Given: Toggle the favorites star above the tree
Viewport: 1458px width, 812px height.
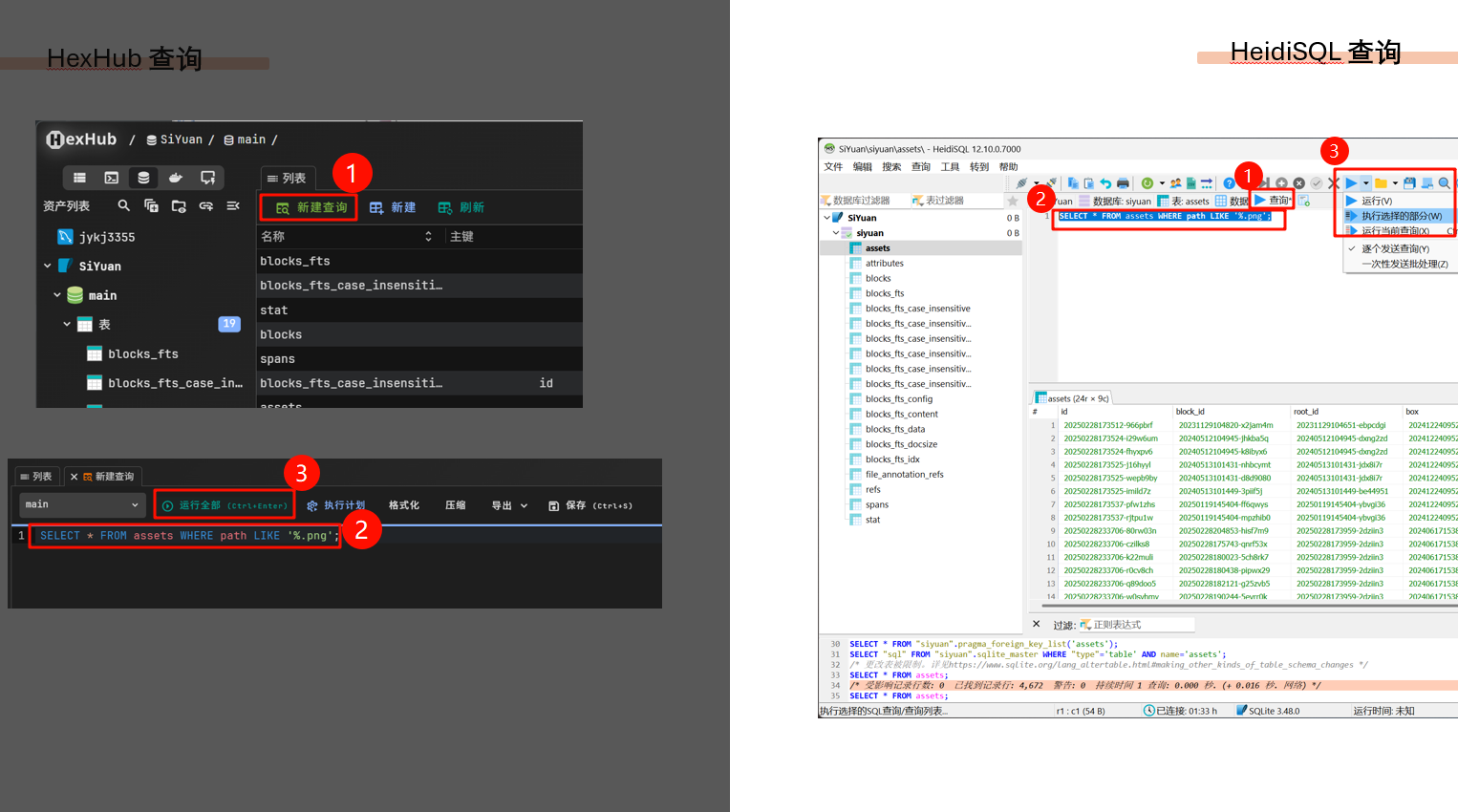Looking at the screenshot, I should tap(1013, 201).
